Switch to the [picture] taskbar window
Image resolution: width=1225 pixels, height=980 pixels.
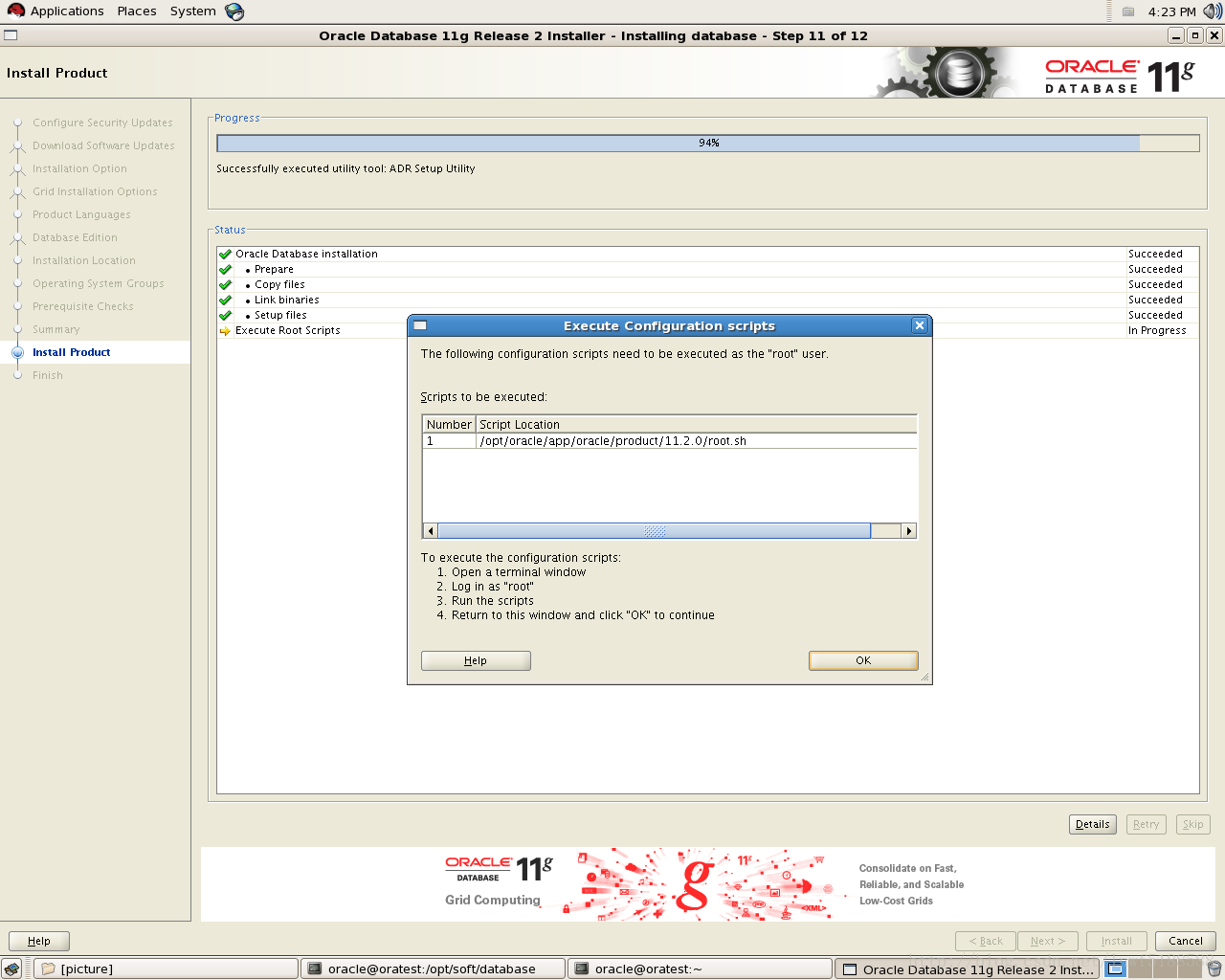(x=167, y=969)
